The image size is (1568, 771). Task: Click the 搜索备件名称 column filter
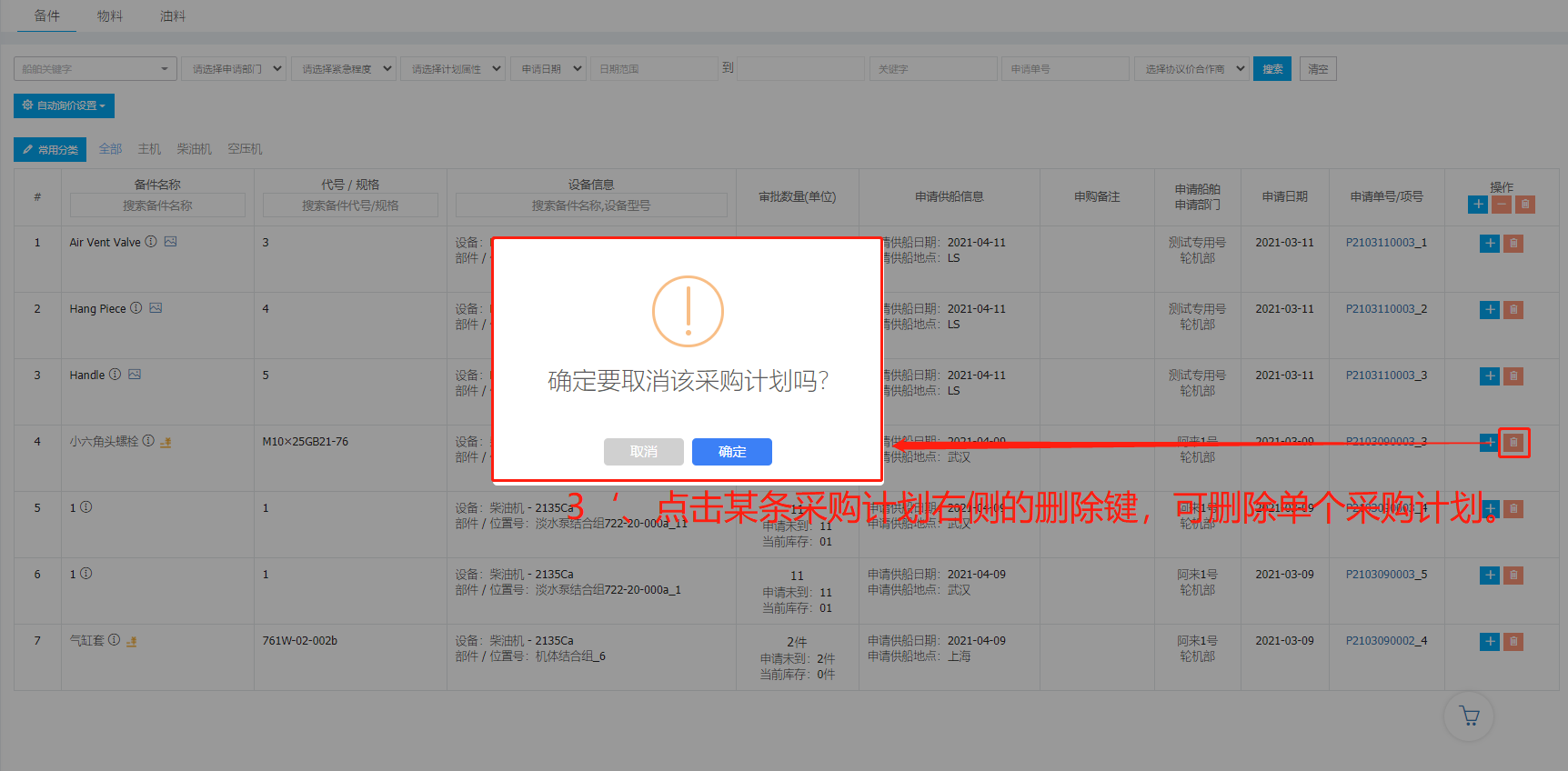click(x=157, y=205)
